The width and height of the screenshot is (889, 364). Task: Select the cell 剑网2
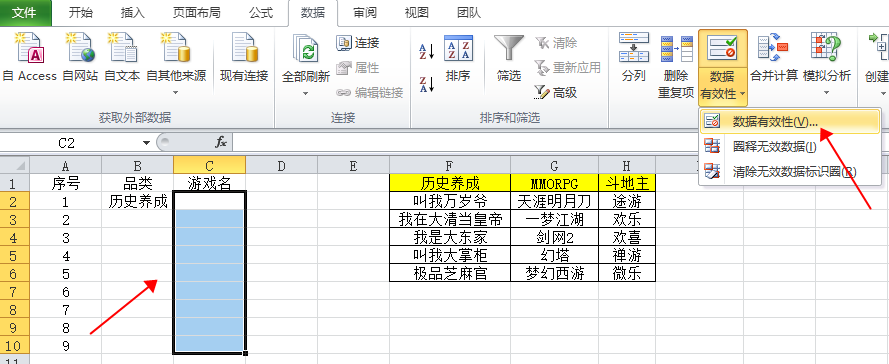pyautogui.click(x=554, y=237)
